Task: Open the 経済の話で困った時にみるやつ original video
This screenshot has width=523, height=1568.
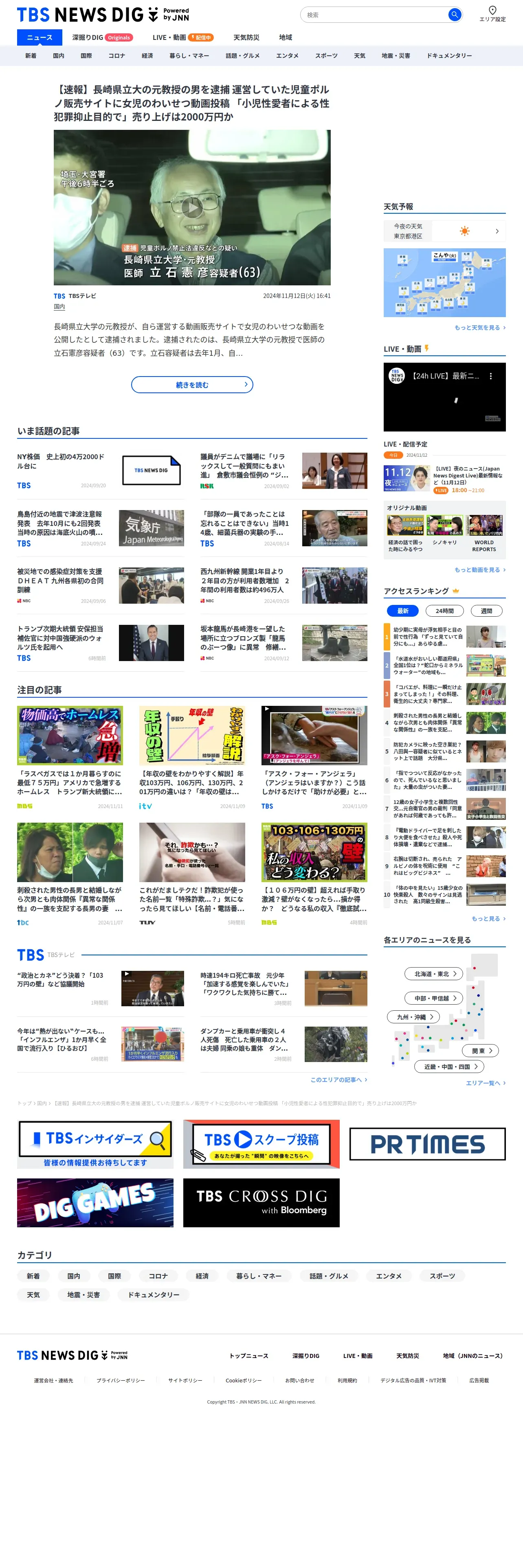Action: (x=405, y=533)
